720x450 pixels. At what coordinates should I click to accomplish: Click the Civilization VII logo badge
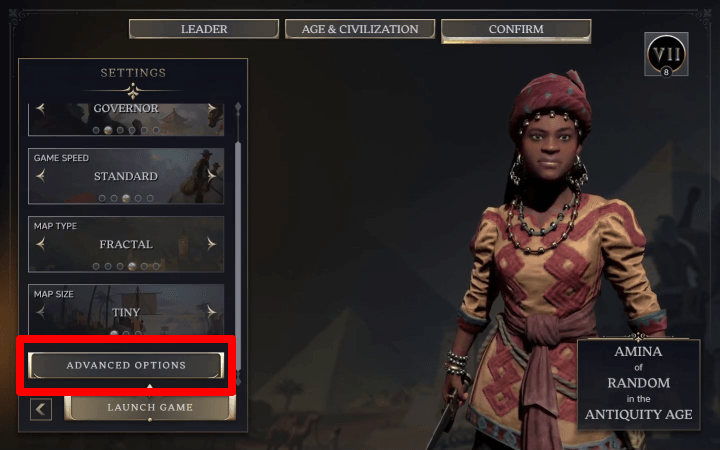tap(666, 54)
